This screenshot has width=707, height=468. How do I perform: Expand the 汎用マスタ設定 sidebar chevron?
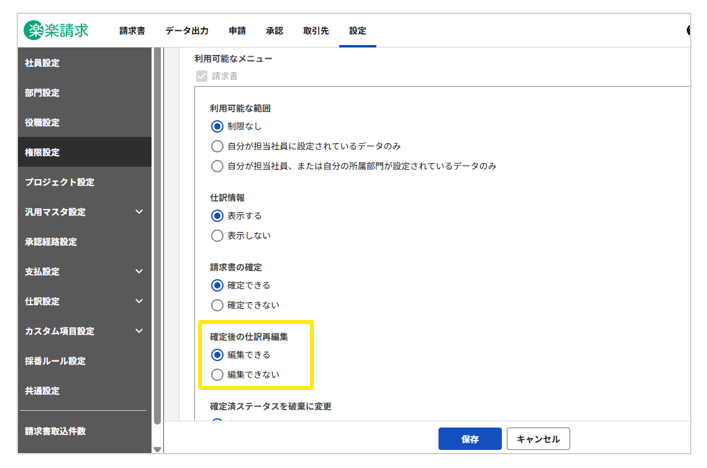click(x=139, y=212)
